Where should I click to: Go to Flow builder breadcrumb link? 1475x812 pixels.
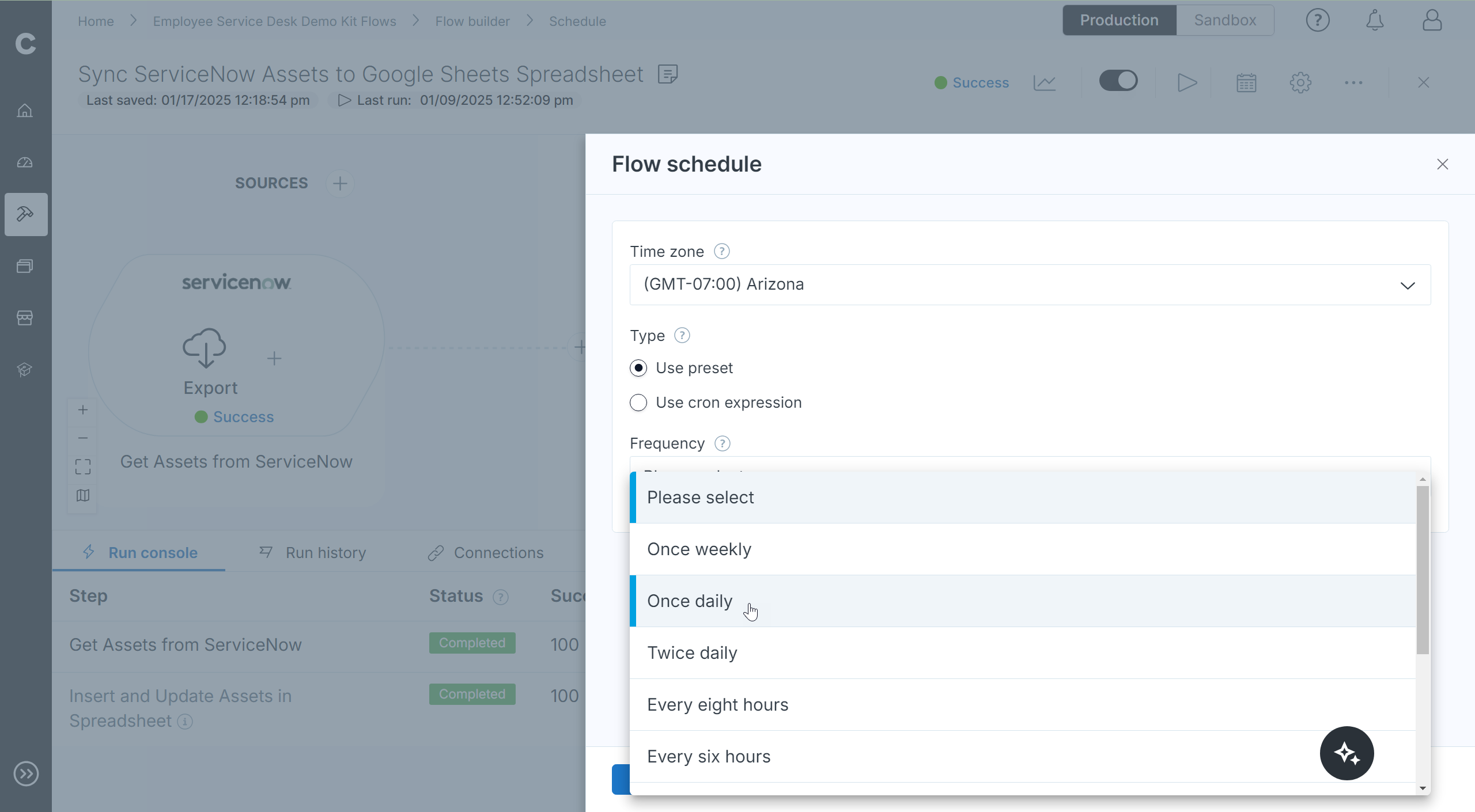472,21
